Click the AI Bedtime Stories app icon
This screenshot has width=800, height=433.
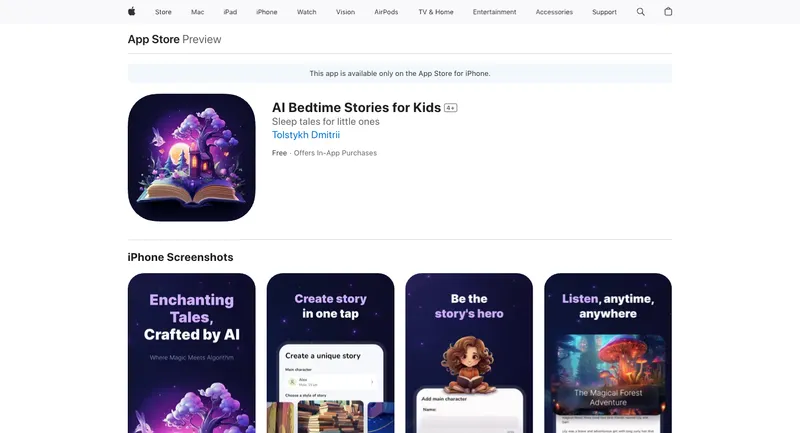click(x=191, y=158)
